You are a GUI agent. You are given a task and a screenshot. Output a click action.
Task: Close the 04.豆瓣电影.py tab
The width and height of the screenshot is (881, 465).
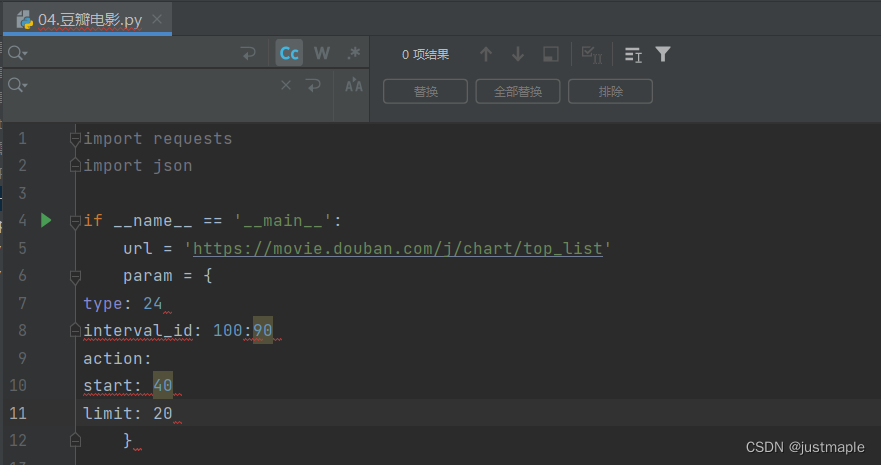click(157, 19)
